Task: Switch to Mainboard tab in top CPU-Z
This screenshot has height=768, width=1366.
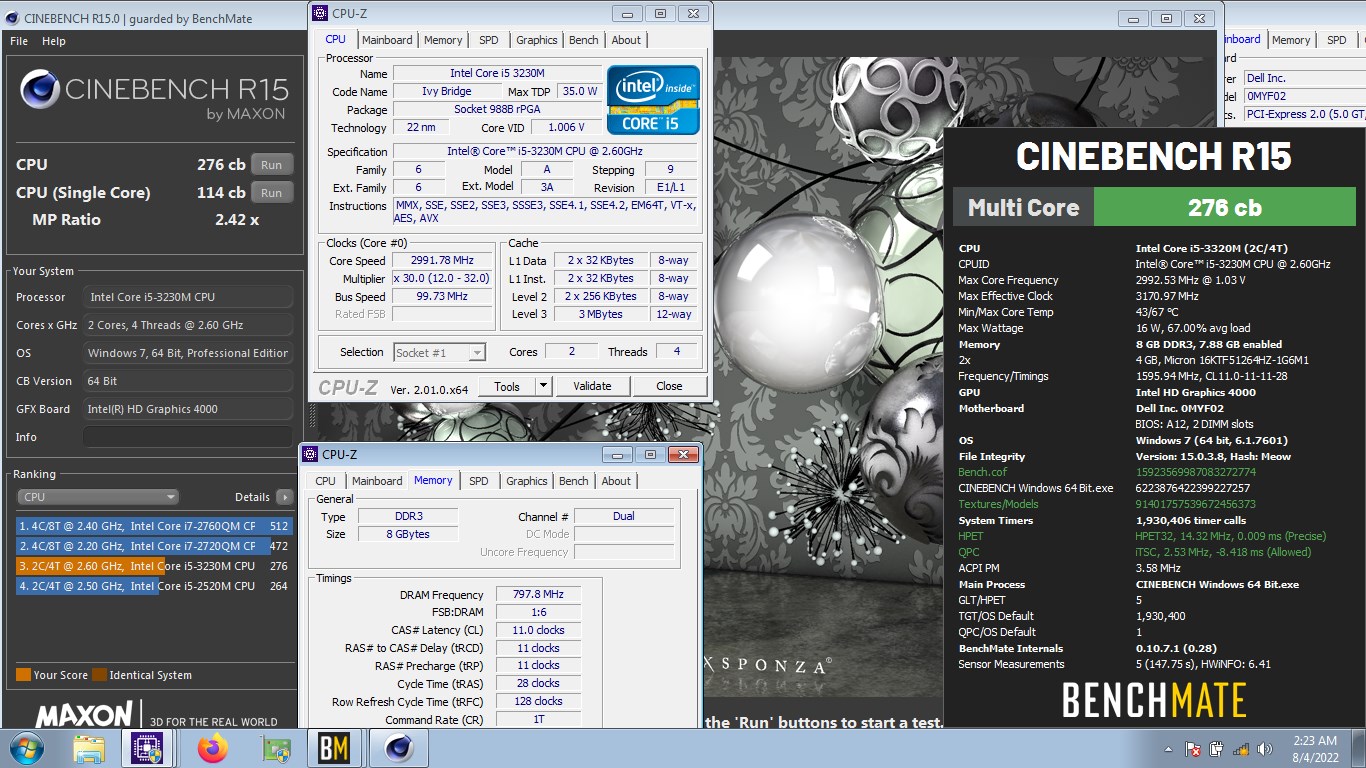Action: pyautogui.click(x=387, y=40)
